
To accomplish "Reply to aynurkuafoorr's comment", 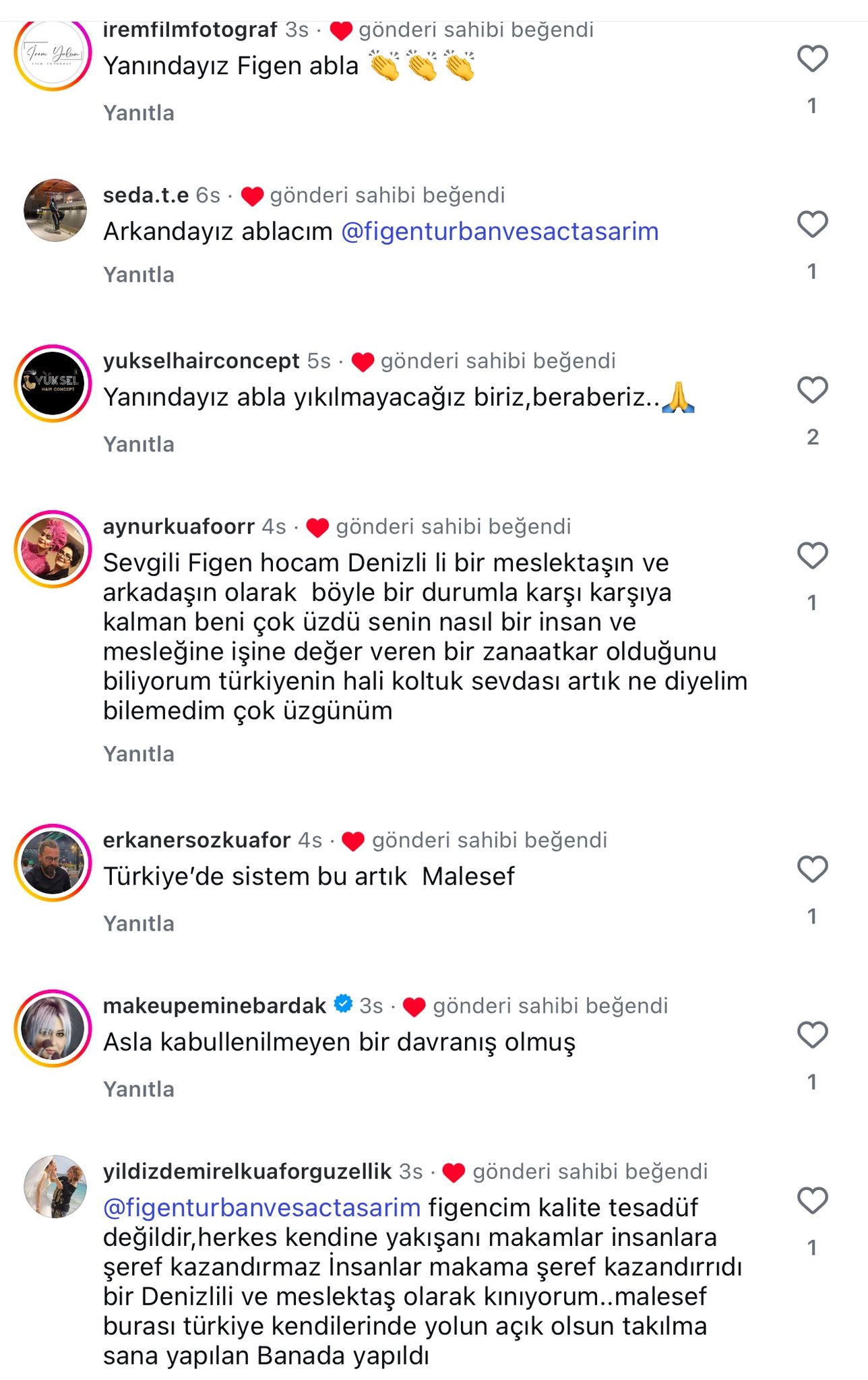I will click(x=139, y=754).
